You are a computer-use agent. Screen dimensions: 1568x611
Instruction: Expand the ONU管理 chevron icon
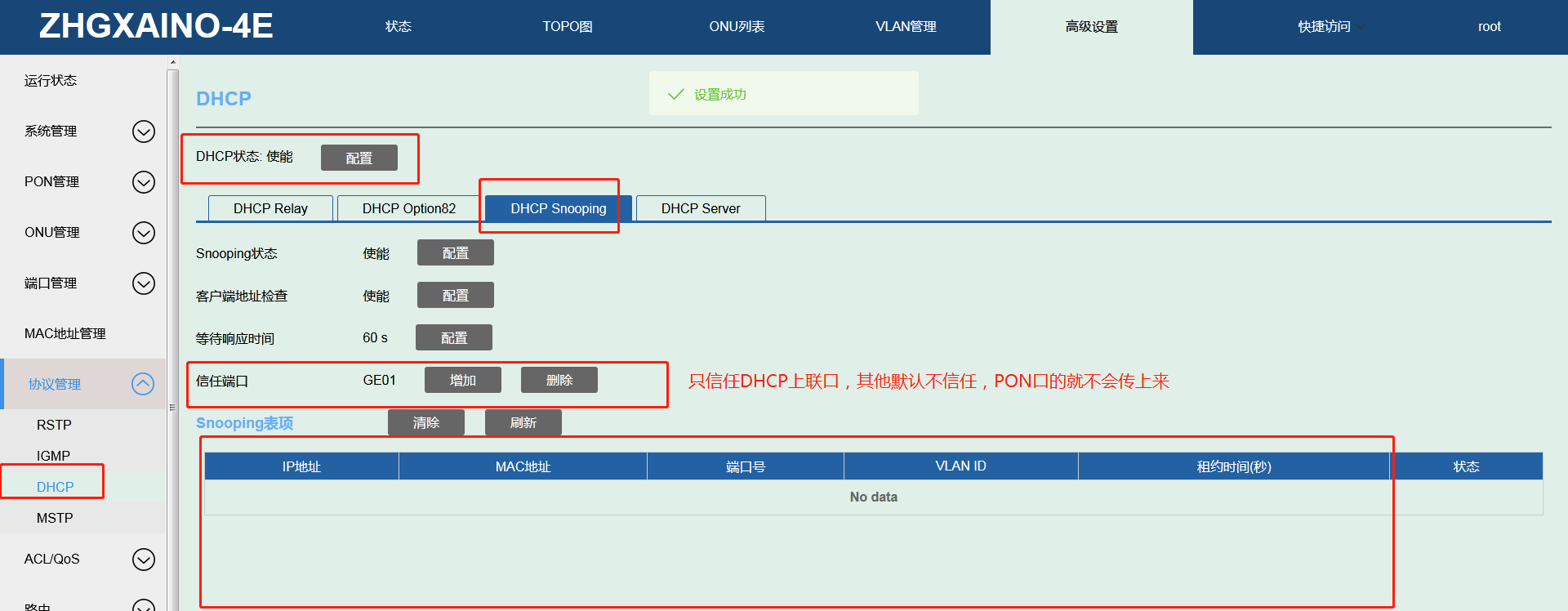point(144,233)
